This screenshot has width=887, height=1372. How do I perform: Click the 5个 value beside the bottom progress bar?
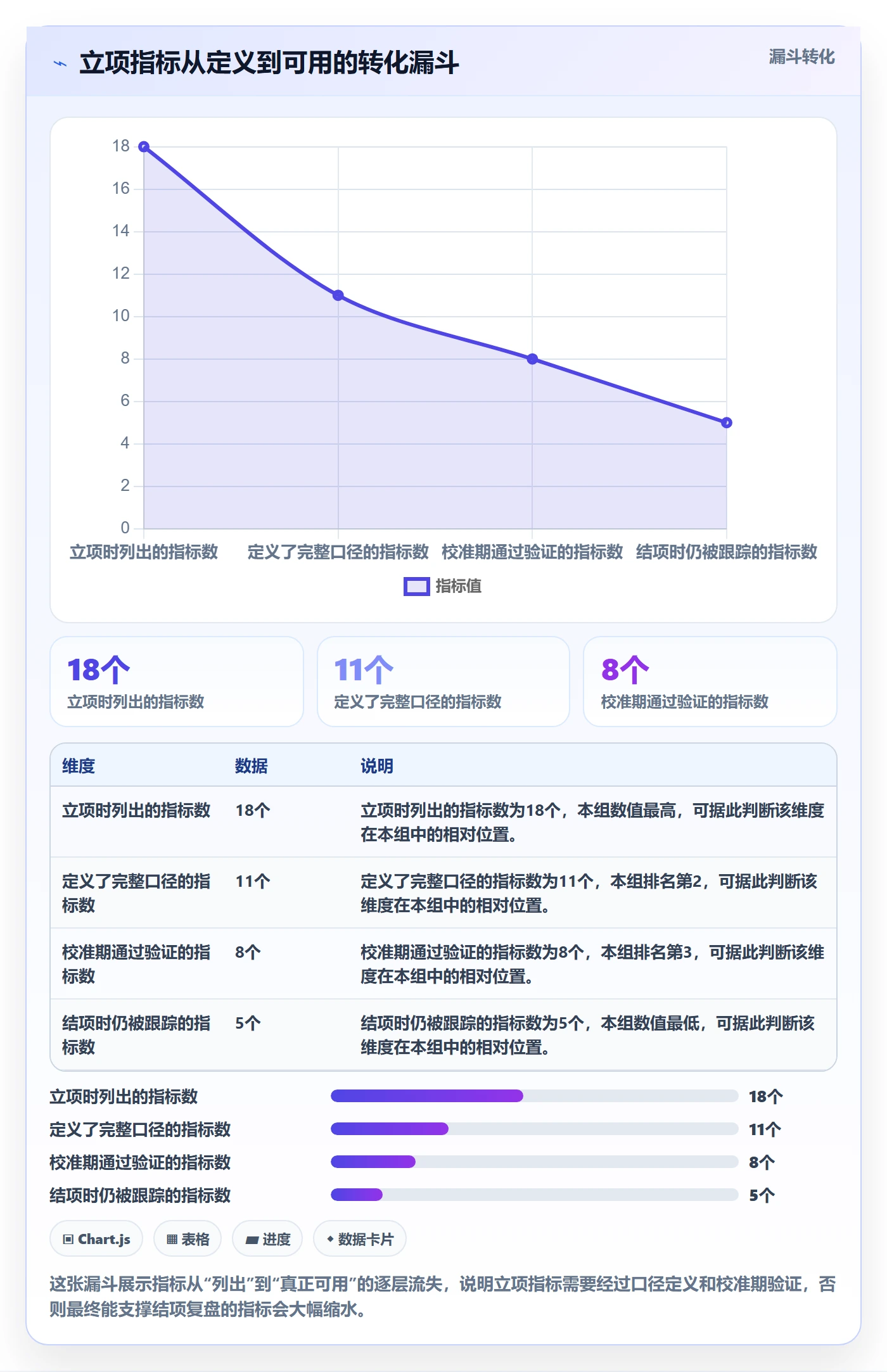[x=762, y=1195]
